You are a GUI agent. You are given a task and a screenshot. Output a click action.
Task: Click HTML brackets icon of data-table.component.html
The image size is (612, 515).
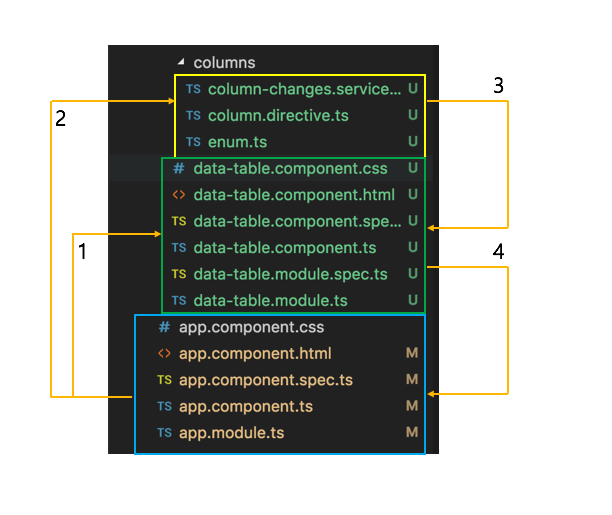point(179,194)
